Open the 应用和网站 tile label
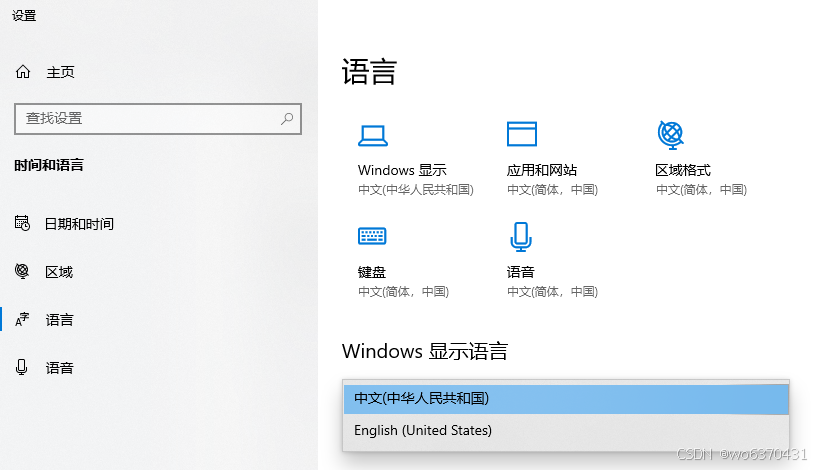This screenshot has height=470, width=831. [542, 170]
